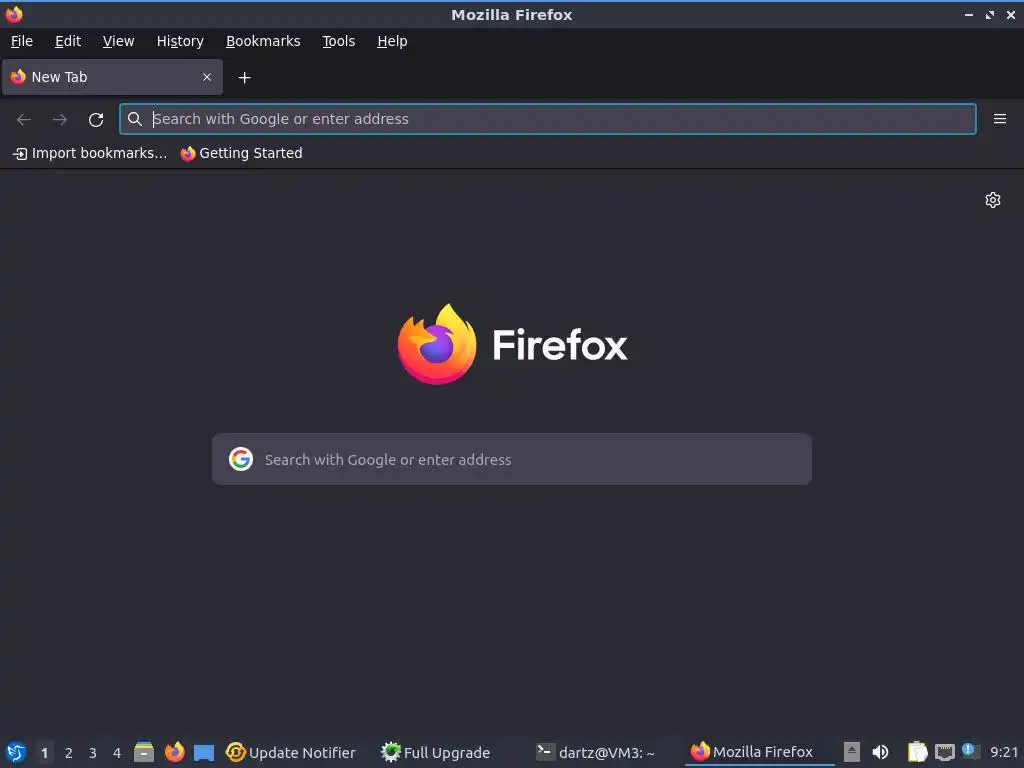Click the removable media eject tray icon
This screenshot has width=1024, height=768.
point(852,752)
